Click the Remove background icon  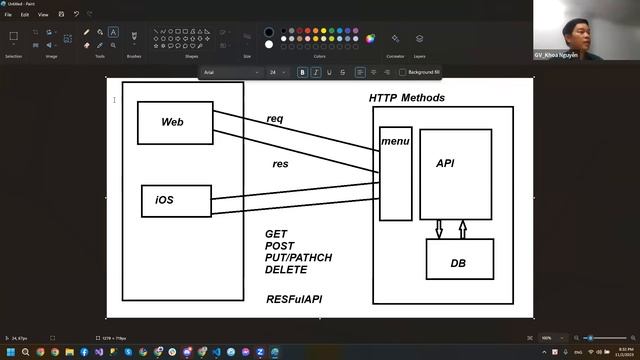pyautogui.click(x=68, y=39)
